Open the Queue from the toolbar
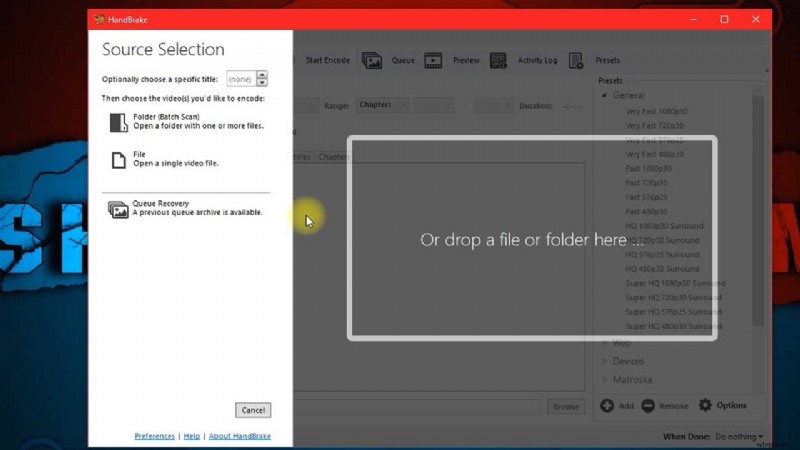Viewport: 800px width, 450px height. (x=372, y=60)
